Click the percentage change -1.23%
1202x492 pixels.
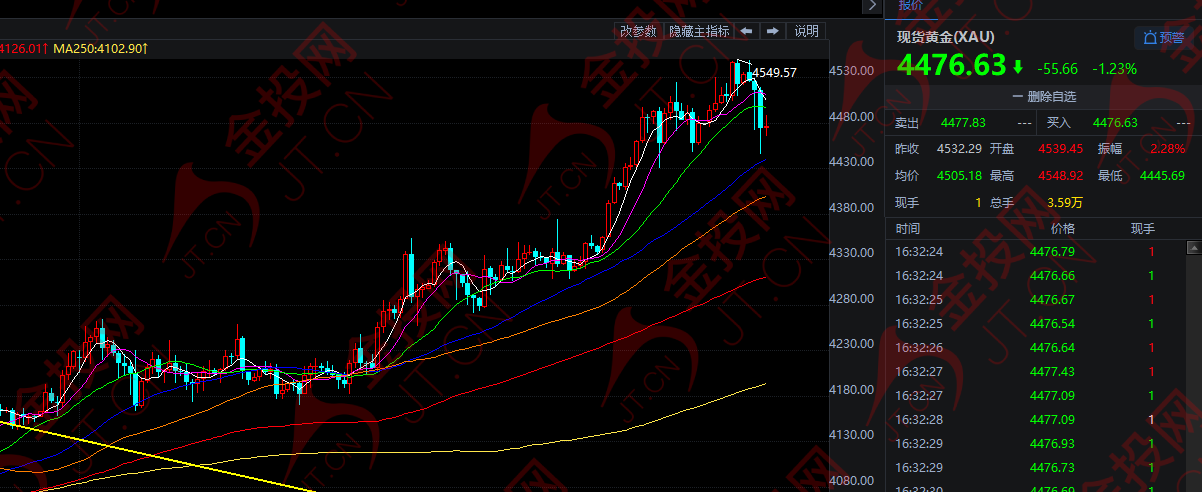point(1114,69)
